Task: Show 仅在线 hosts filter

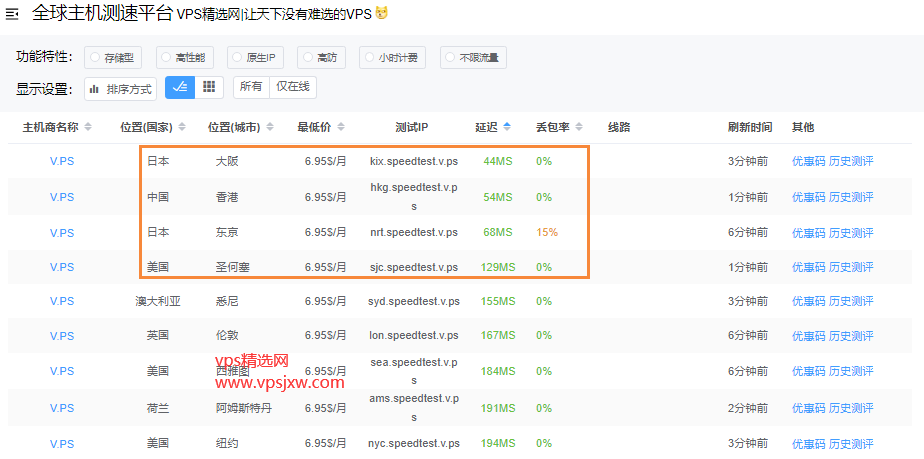Action: pos(293,87)
